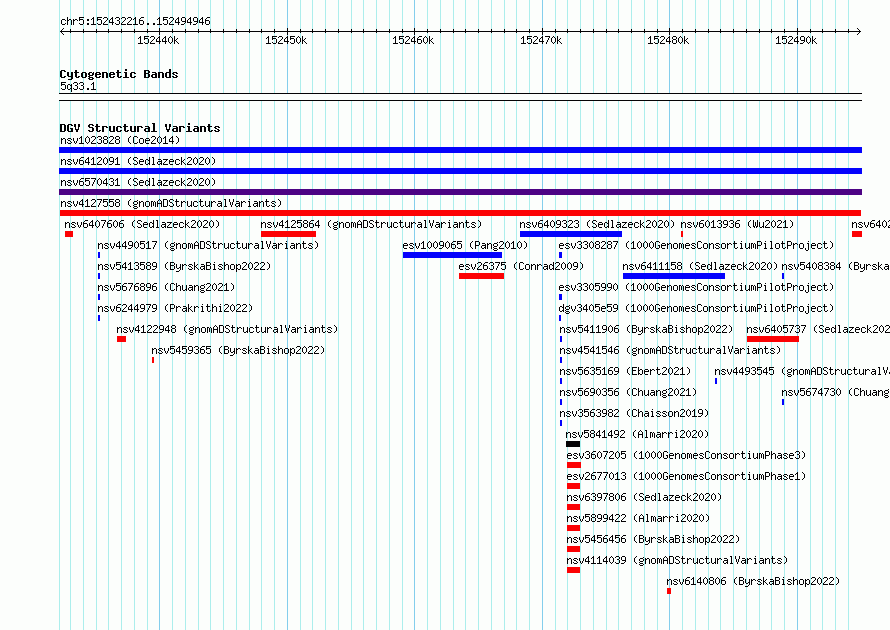Click the 152480k ruler tick label
The height and width of the screenshot is (630, 890).
pyautogui.click(x=668, y=40)
